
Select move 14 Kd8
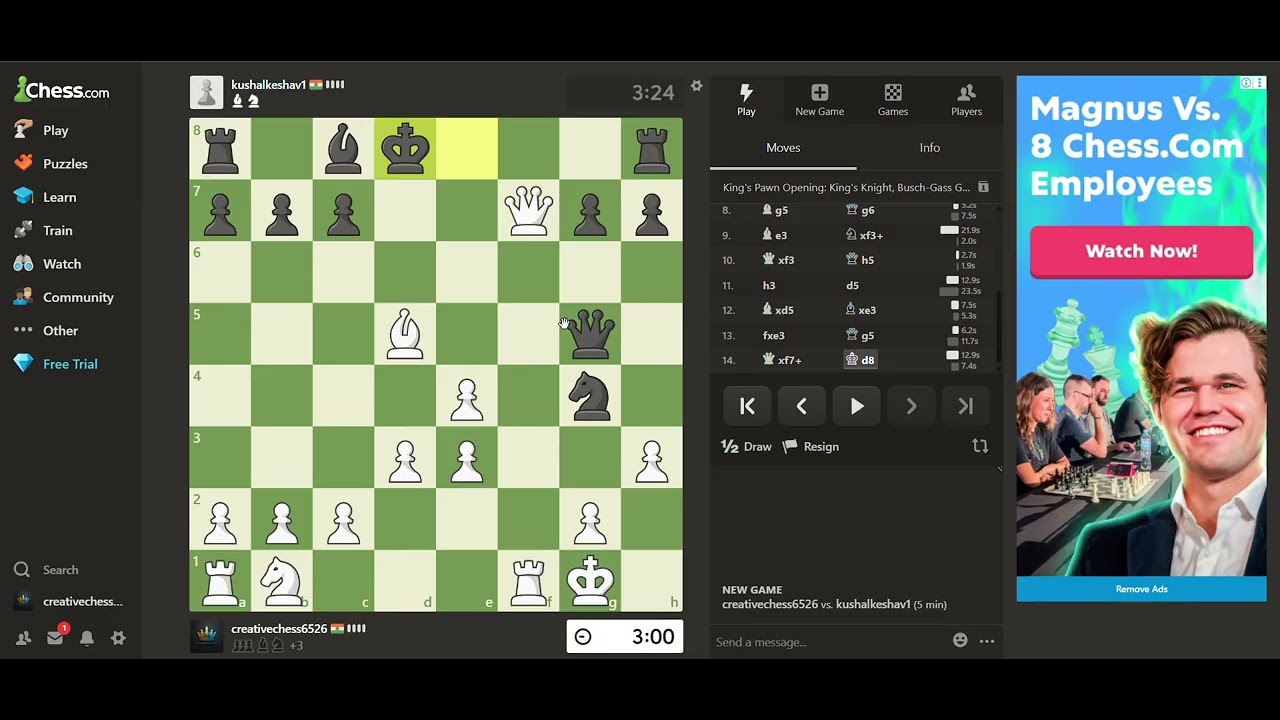pos(860,360)
